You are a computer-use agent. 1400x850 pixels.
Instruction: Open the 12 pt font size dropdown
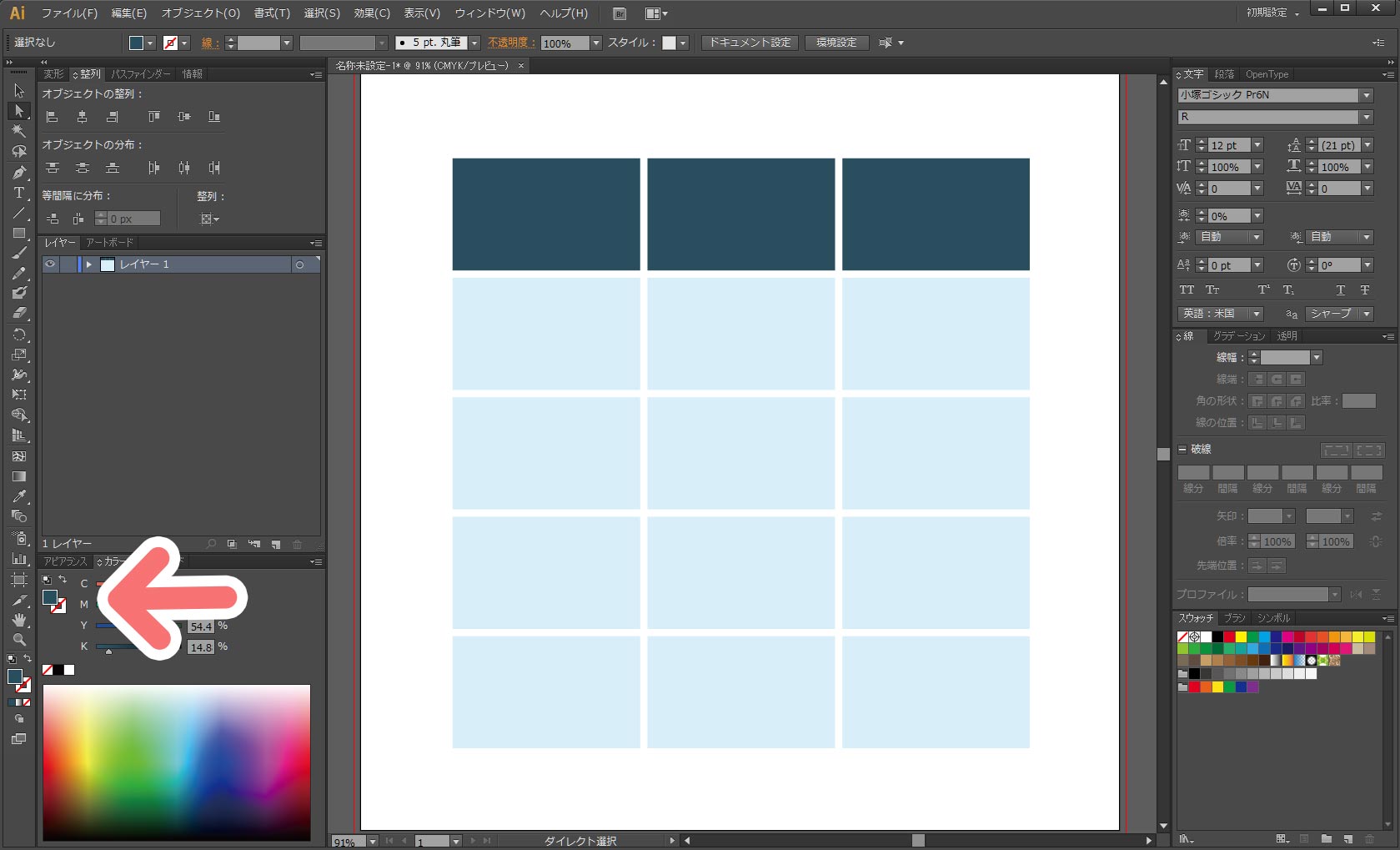1257,145
